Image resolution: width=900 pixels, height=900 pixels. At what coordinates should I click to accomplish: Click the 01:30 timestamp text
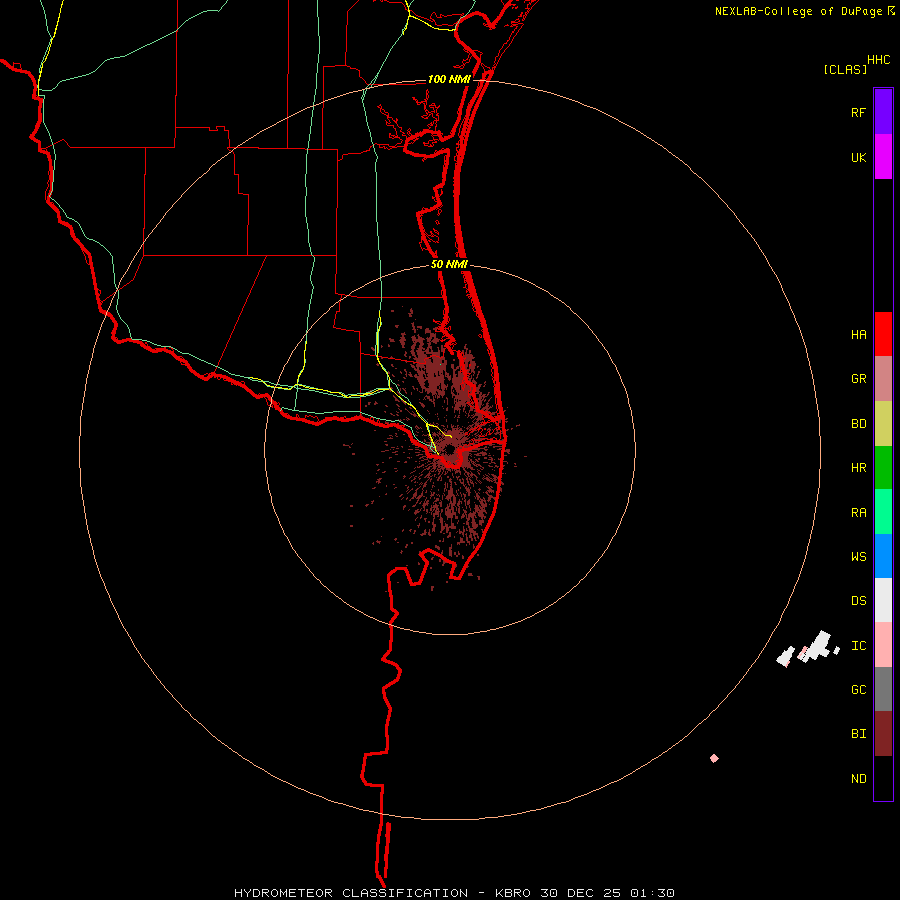tap(652, 893)
